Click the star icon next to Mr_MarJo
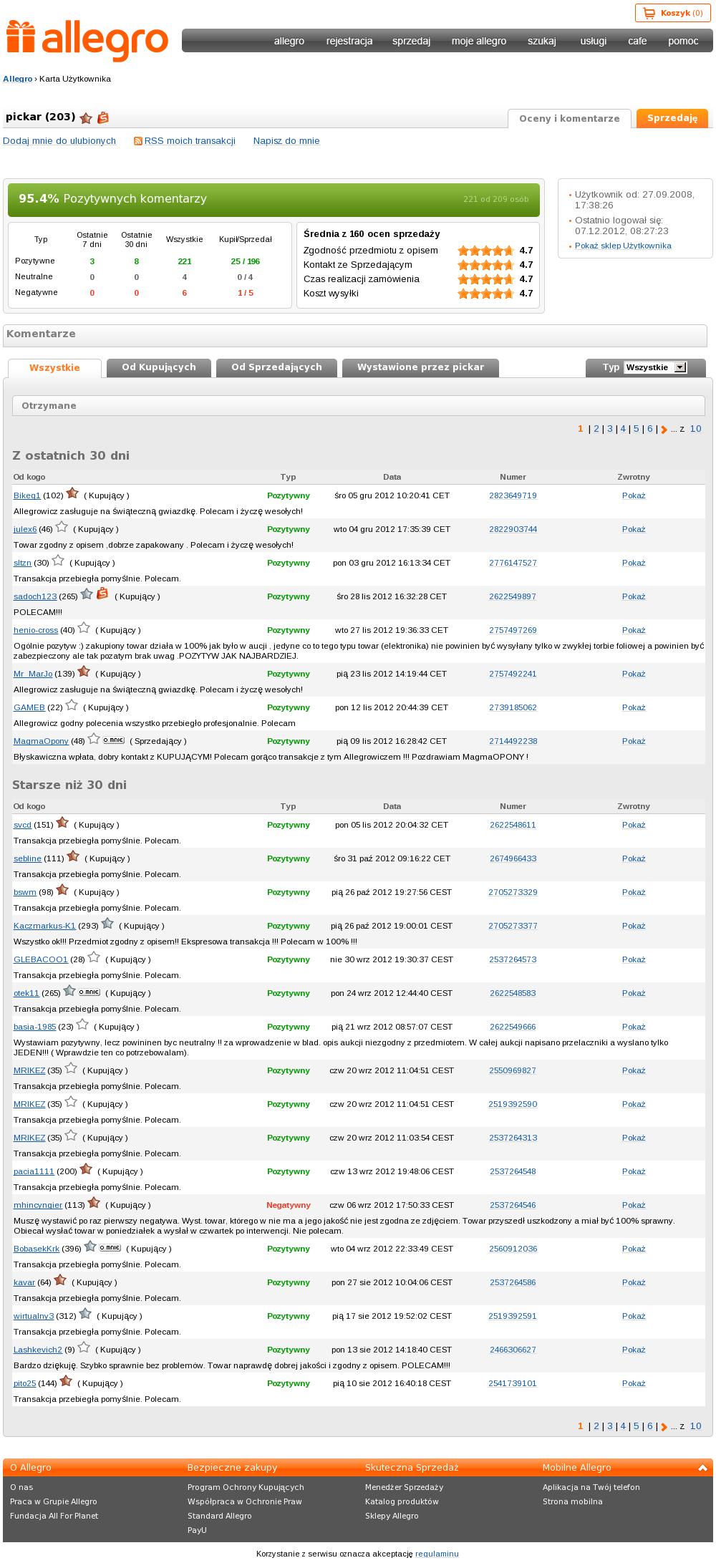 tap(84, 672)
